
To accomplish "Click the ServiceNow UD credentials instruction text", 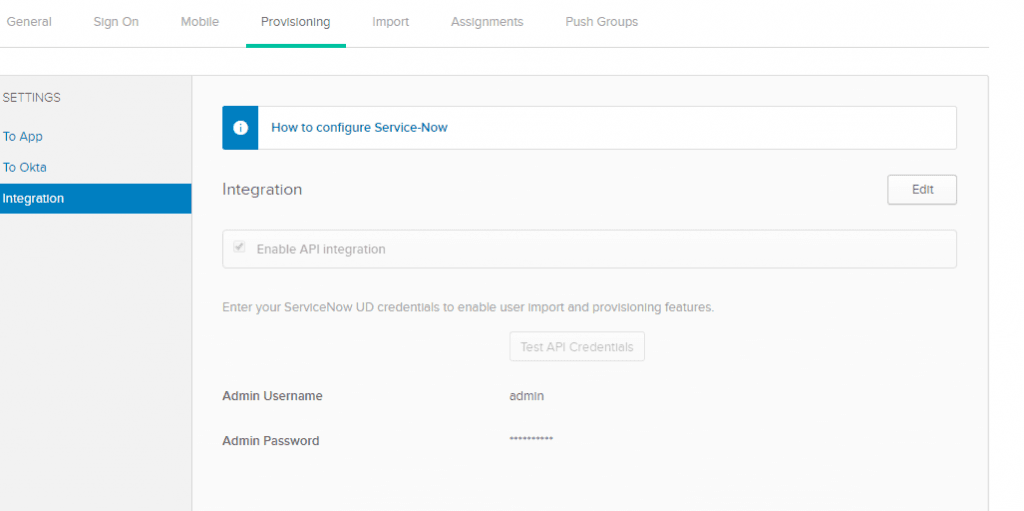I will point(468,307).
